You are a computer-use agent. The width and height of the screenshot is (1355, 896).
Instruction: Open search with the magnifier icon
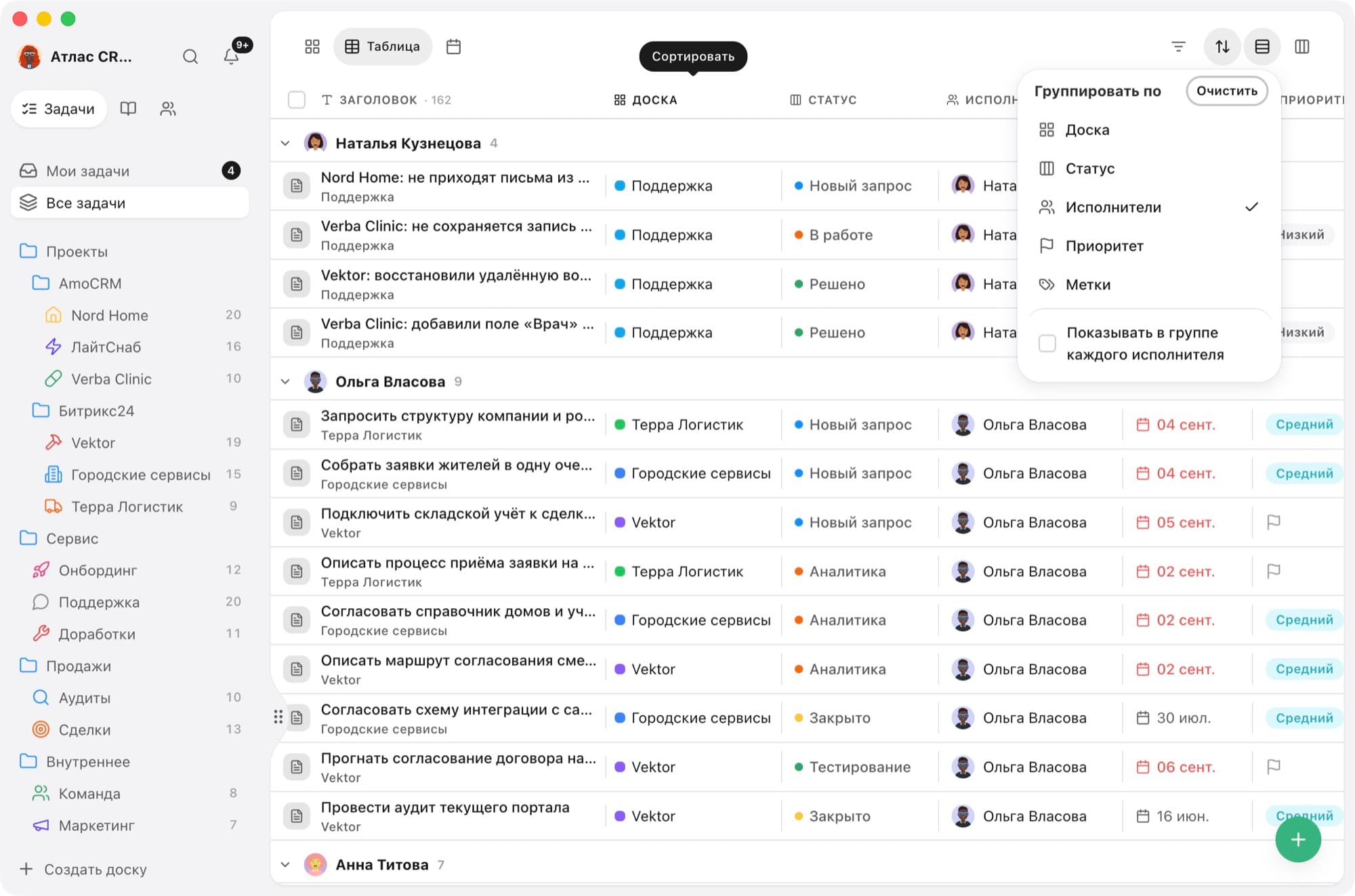[x=190, y=57]
